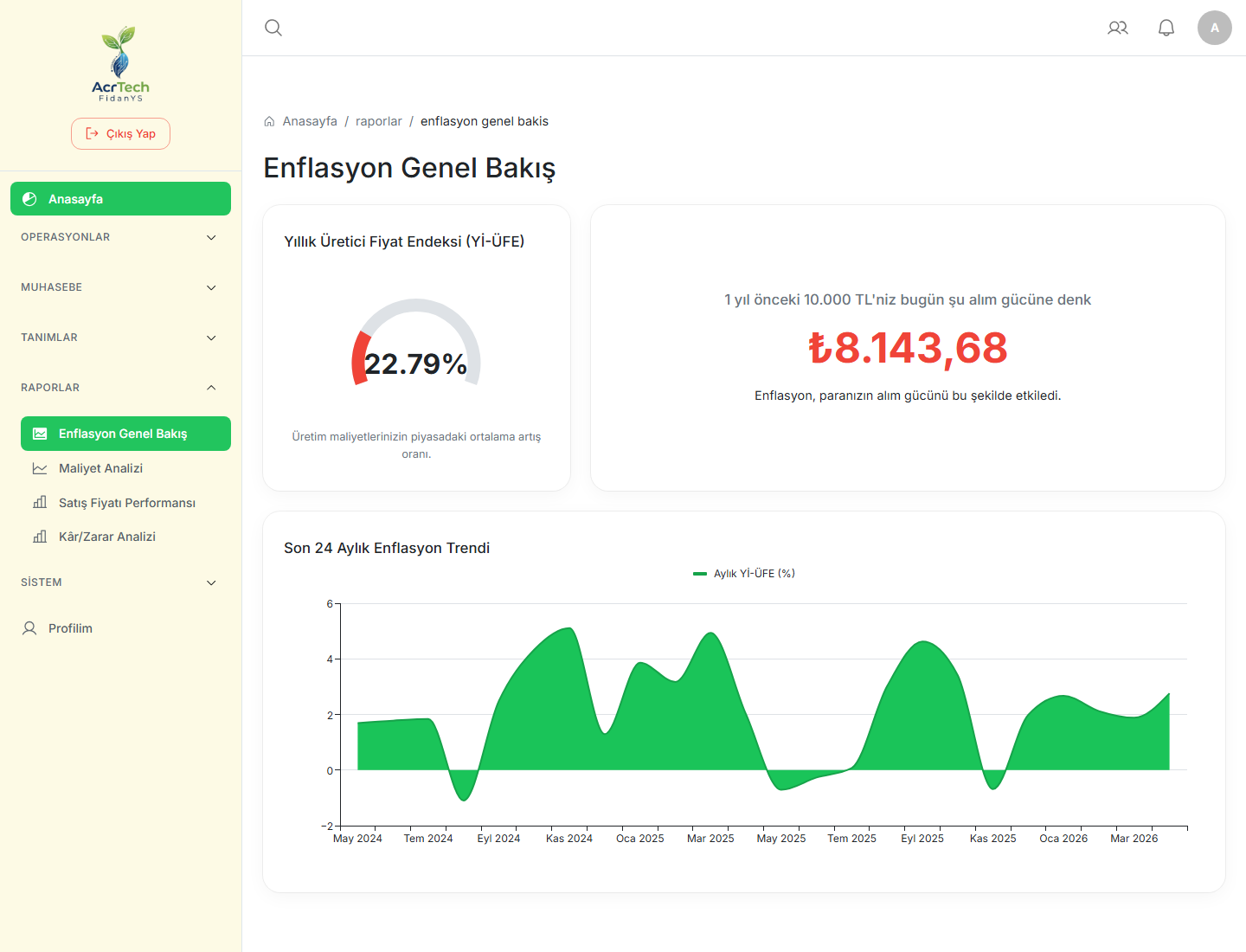Click the AcrTech FidanYS logo

click(x=120, y=64)
